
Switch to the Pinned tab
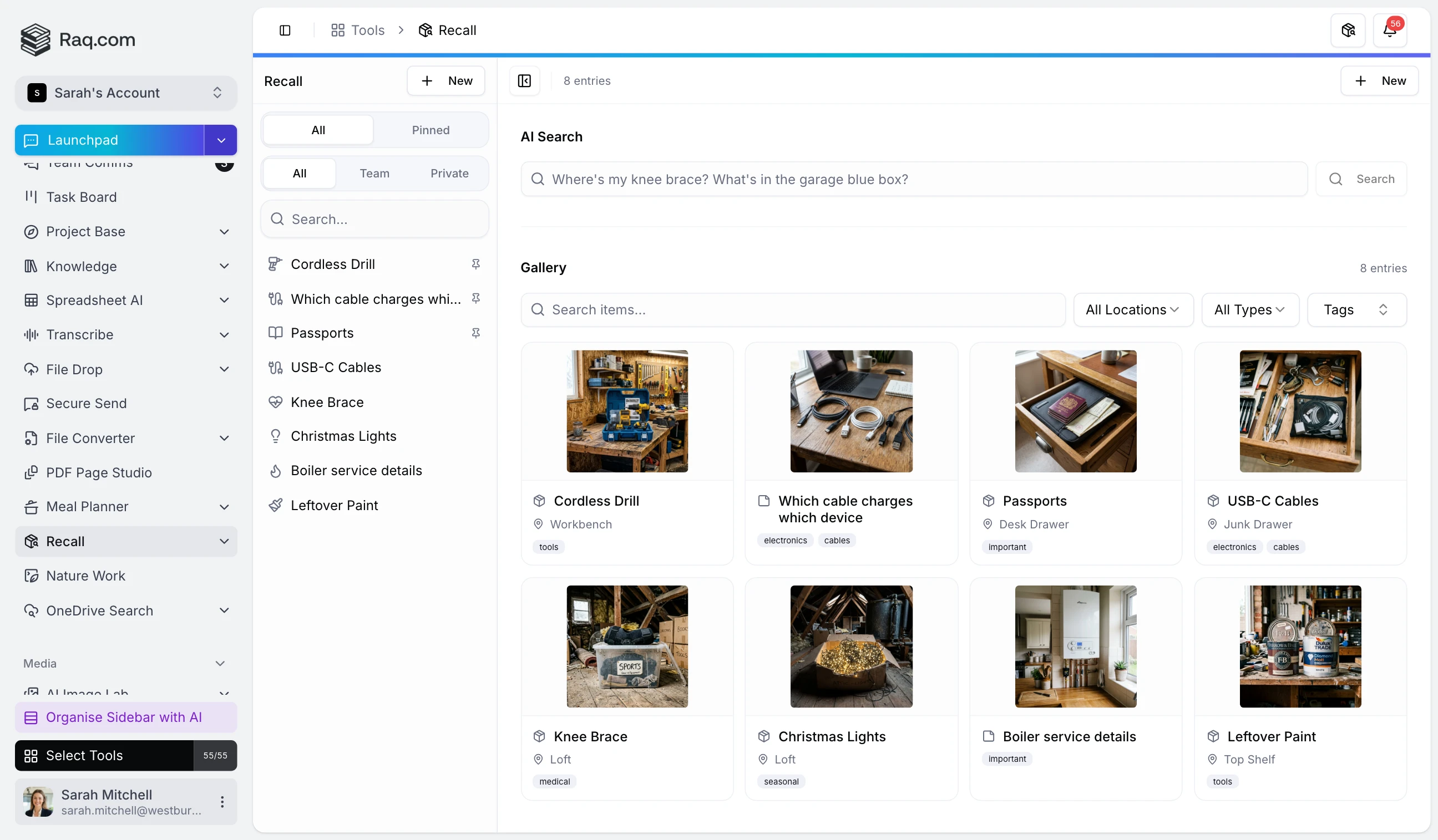pos(431,130)
